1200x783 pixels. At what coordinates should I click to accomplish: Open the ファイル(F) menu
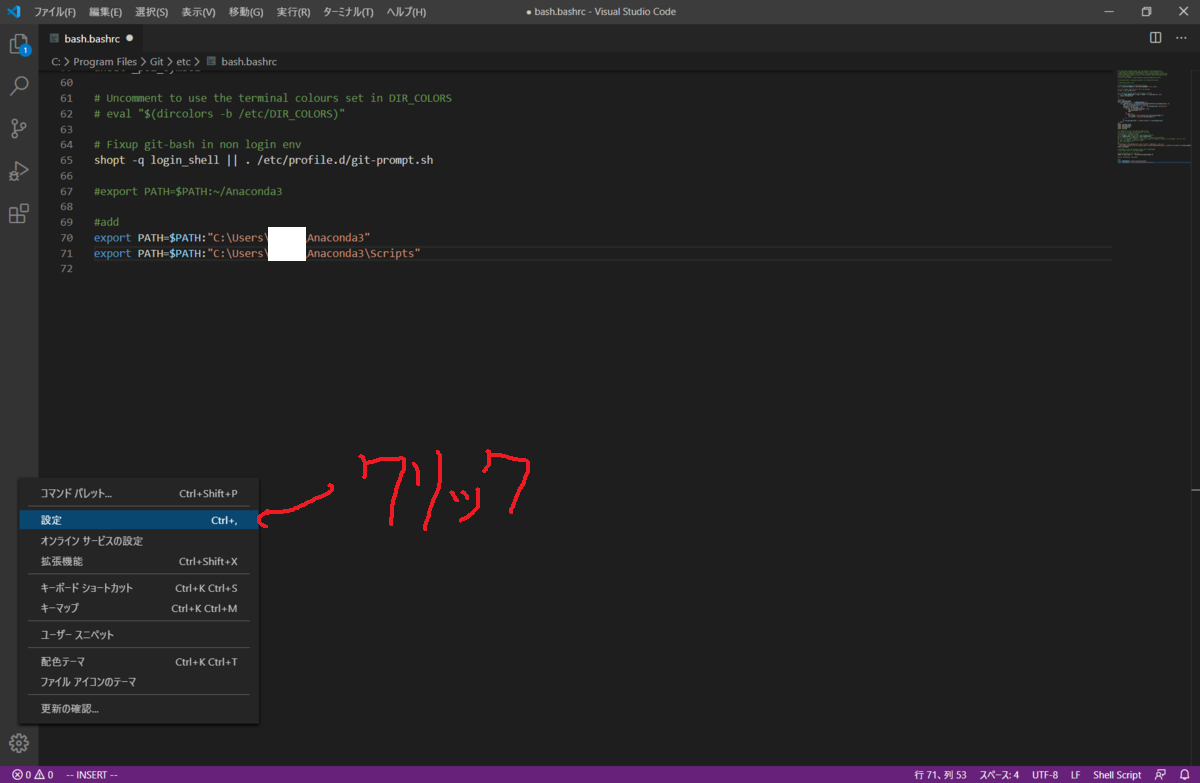[x=55, y=12]
